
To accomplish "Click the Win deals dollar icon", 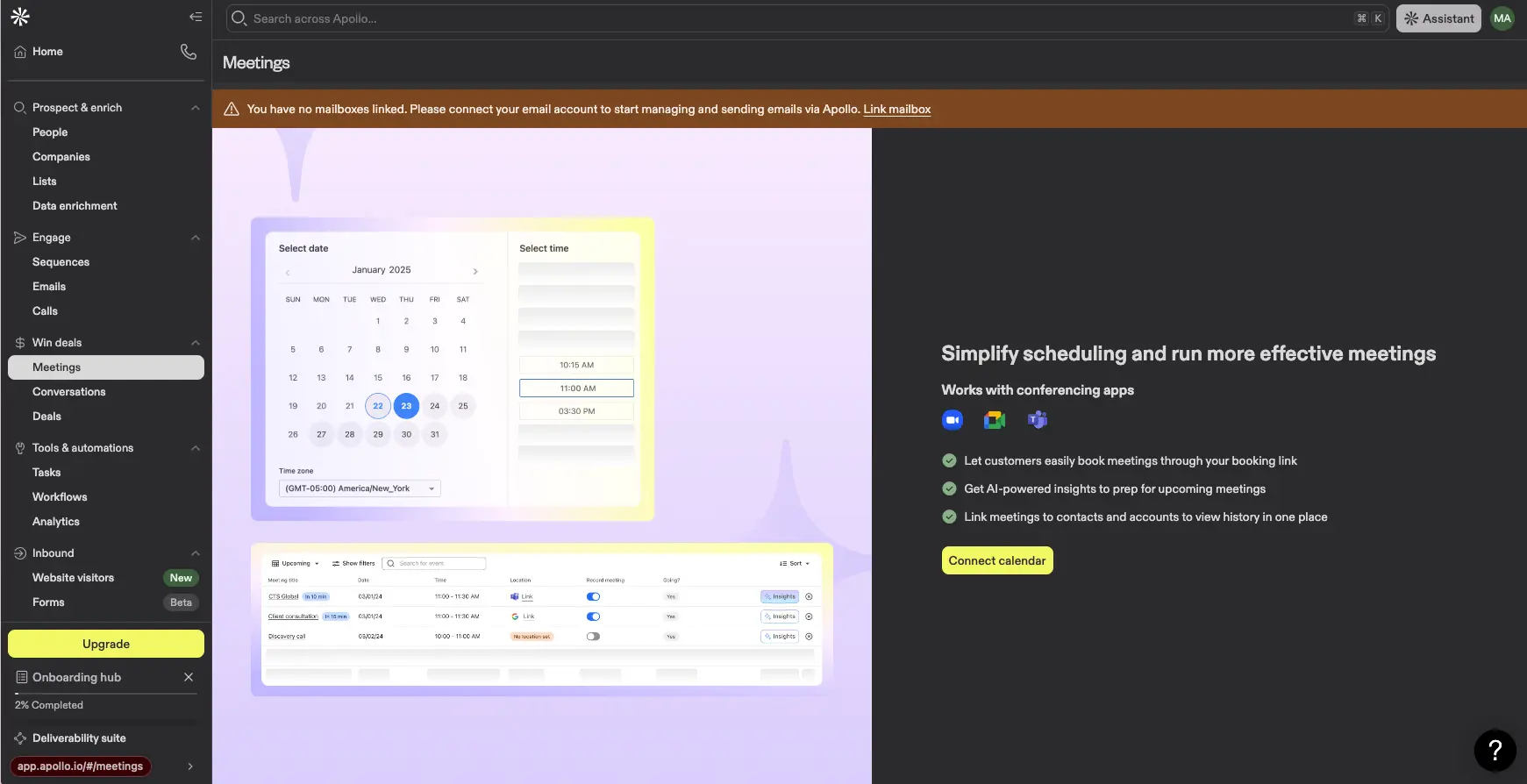I will point(20,343).
